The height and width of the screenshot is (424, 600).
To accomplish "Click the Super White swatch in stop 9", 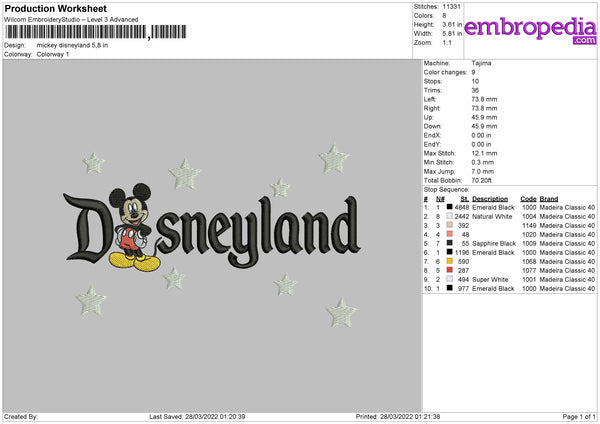I will [x=450, y=279].
